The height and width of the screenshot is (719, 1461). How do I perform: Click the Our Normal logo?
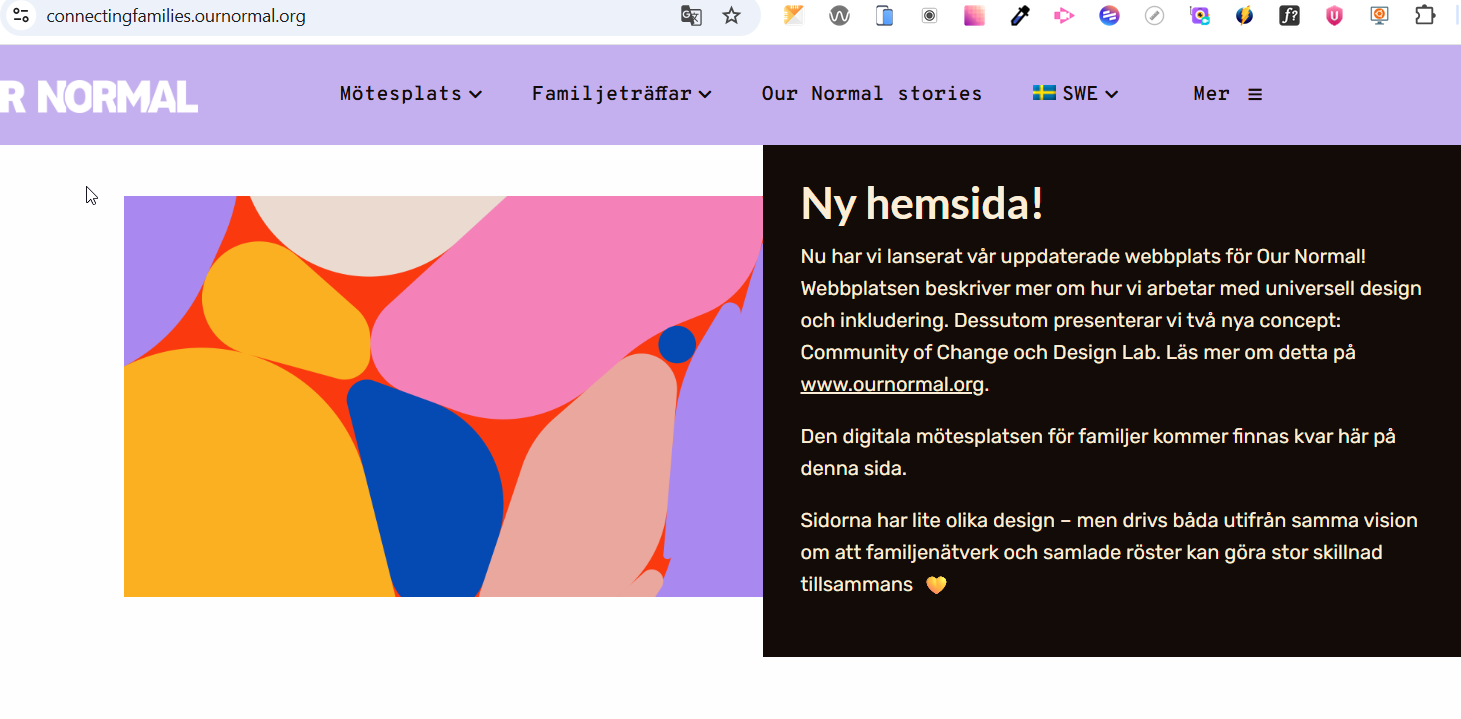[x=99, y=97]
